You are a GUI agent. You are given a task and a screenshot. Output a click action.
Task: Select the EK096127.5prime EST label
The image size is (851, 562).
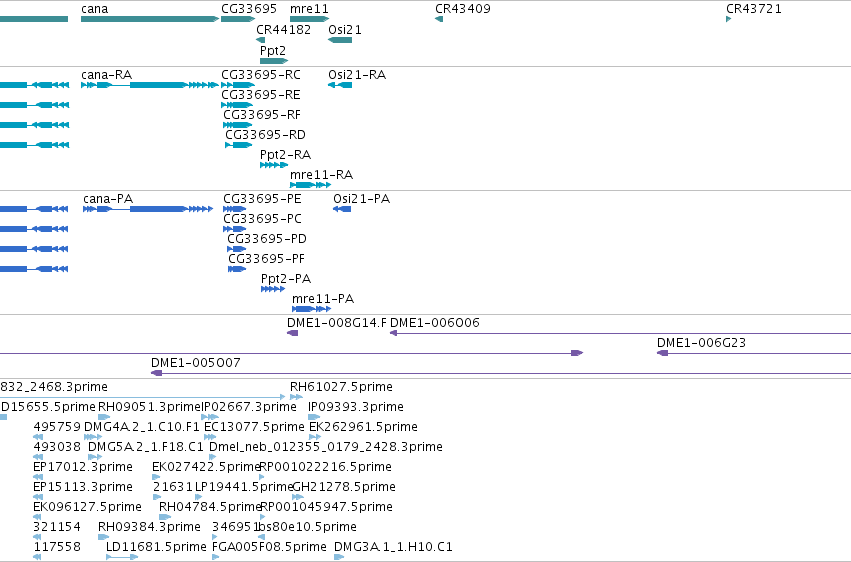[87, 507]
